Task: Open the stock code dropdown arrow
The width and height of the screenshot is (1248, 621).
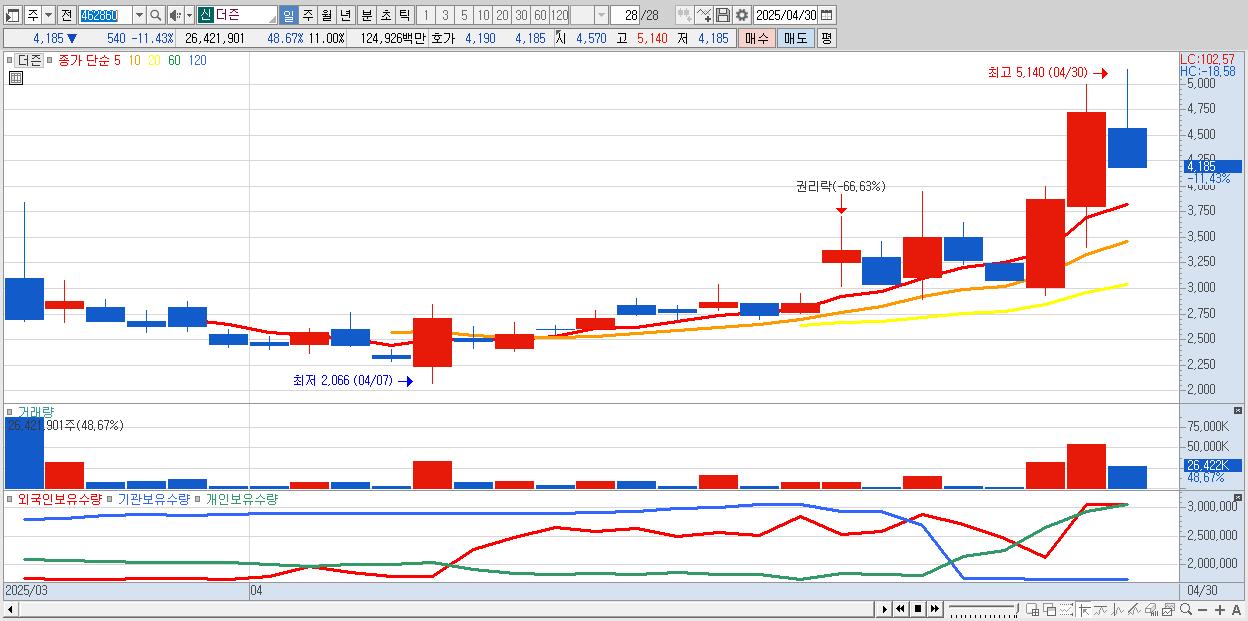Action: coord(139,15)
